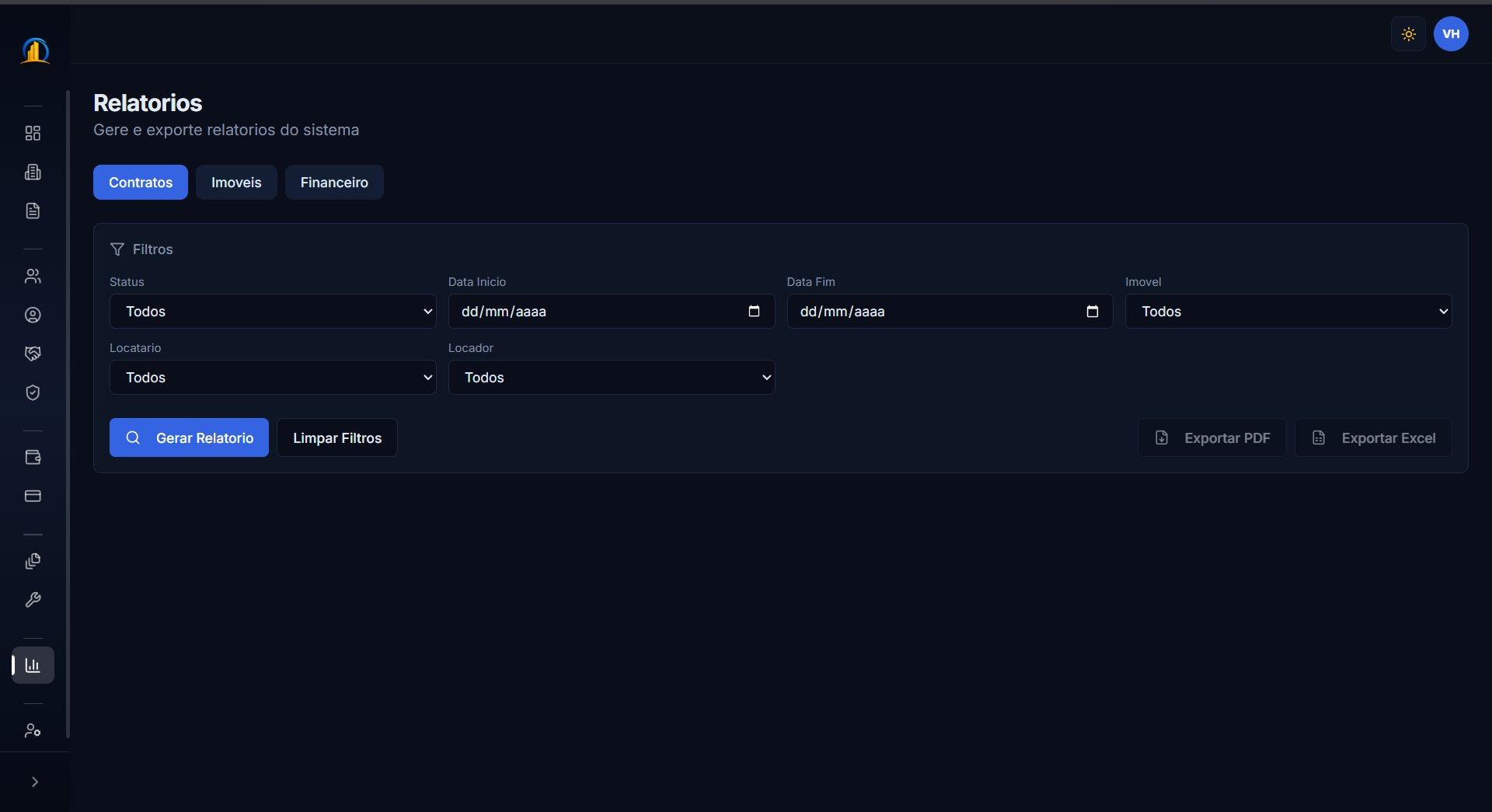Open the handshake icon in sidebar

tap(33, 354)
